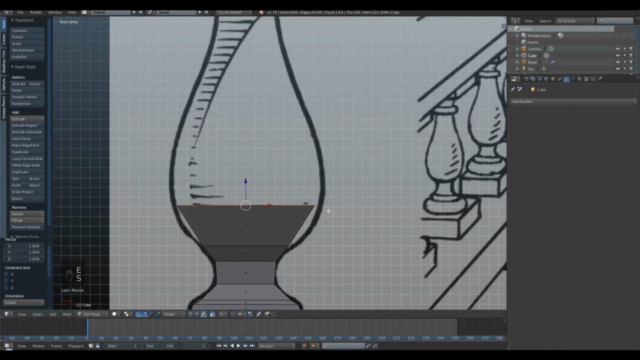The height and width of the screenshot is (360, 640).
Task: Open the World properties tab
Action: tap(546, 79)
